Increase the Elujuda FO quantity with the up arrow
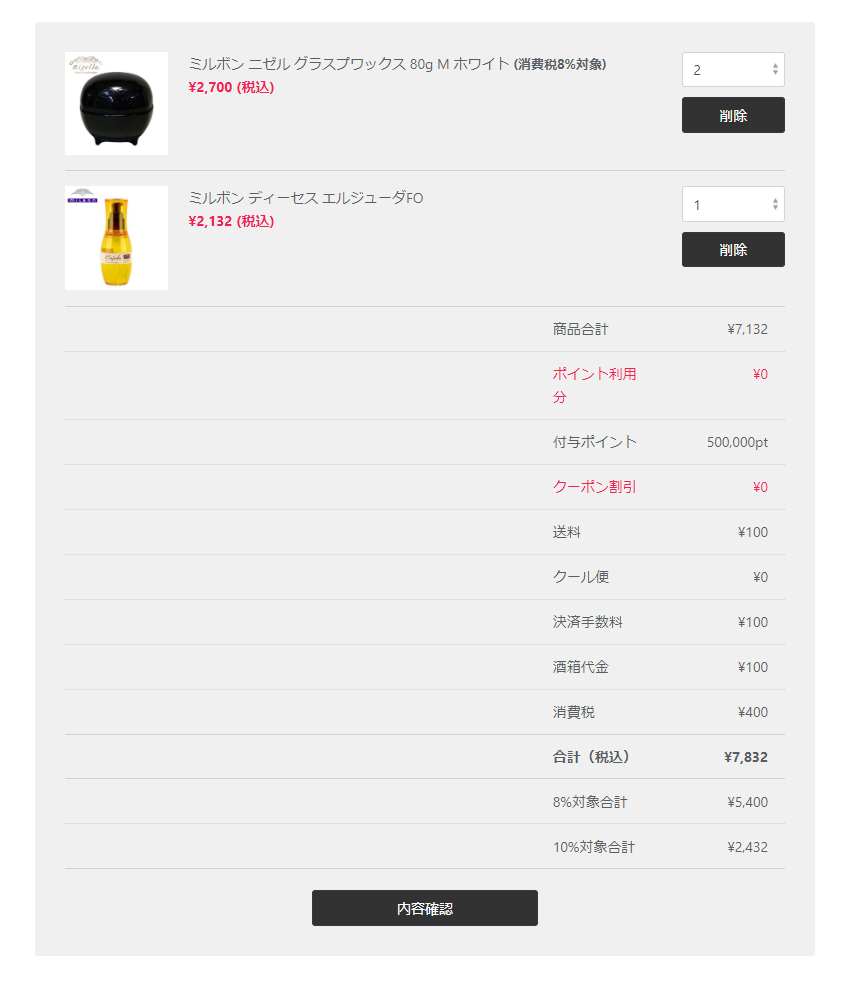 [x=776, y=201]
